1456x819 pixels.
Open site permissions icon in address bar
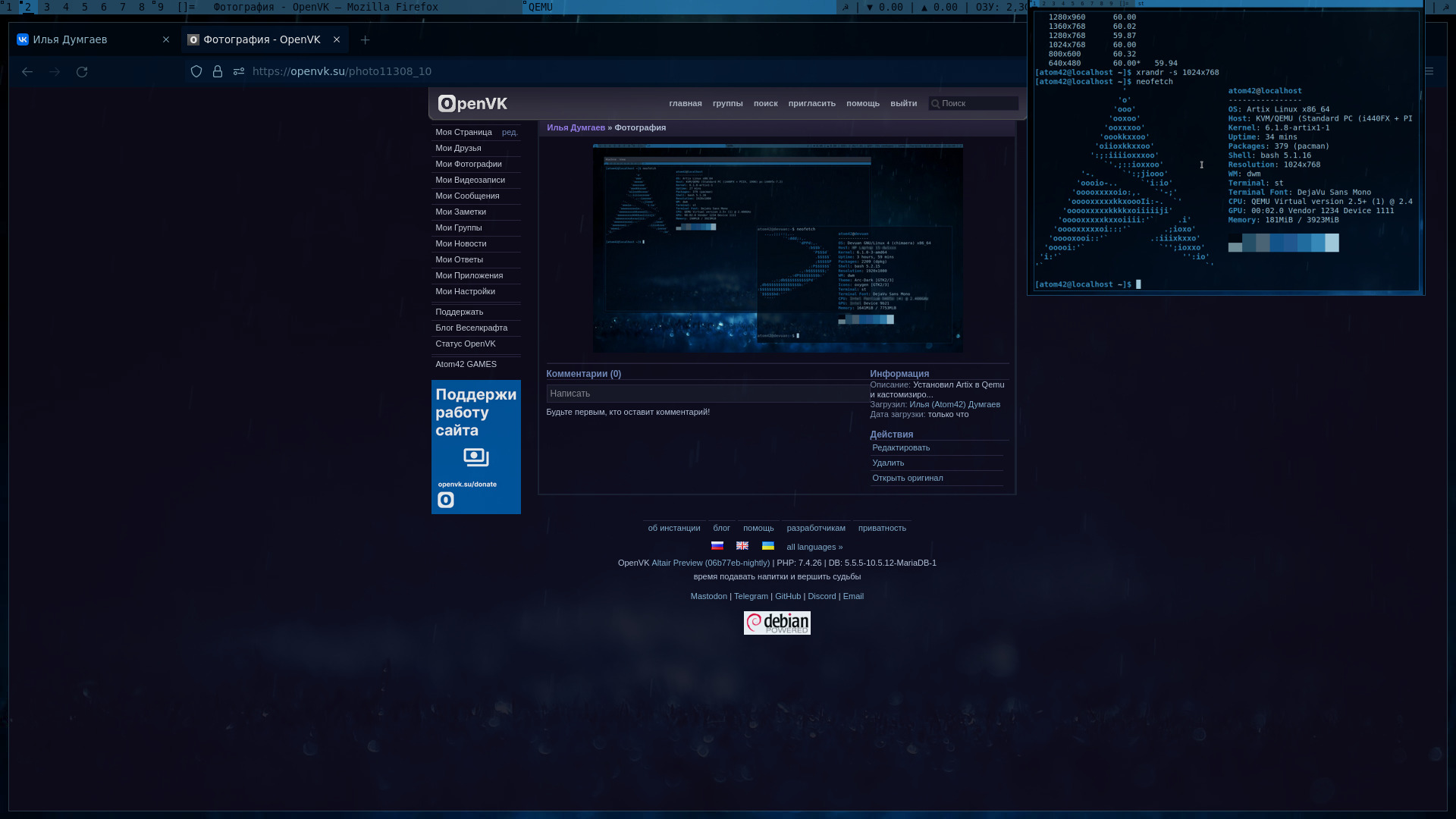(x=239, y=71)
